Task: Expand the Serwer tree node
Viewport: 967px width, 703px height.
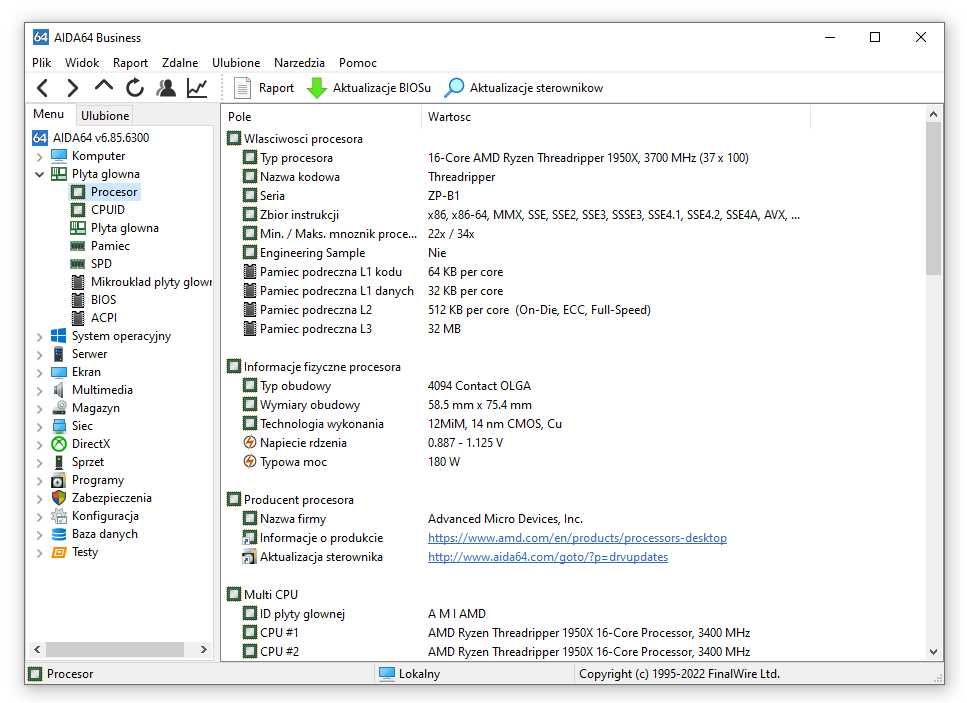Action: 39,355
